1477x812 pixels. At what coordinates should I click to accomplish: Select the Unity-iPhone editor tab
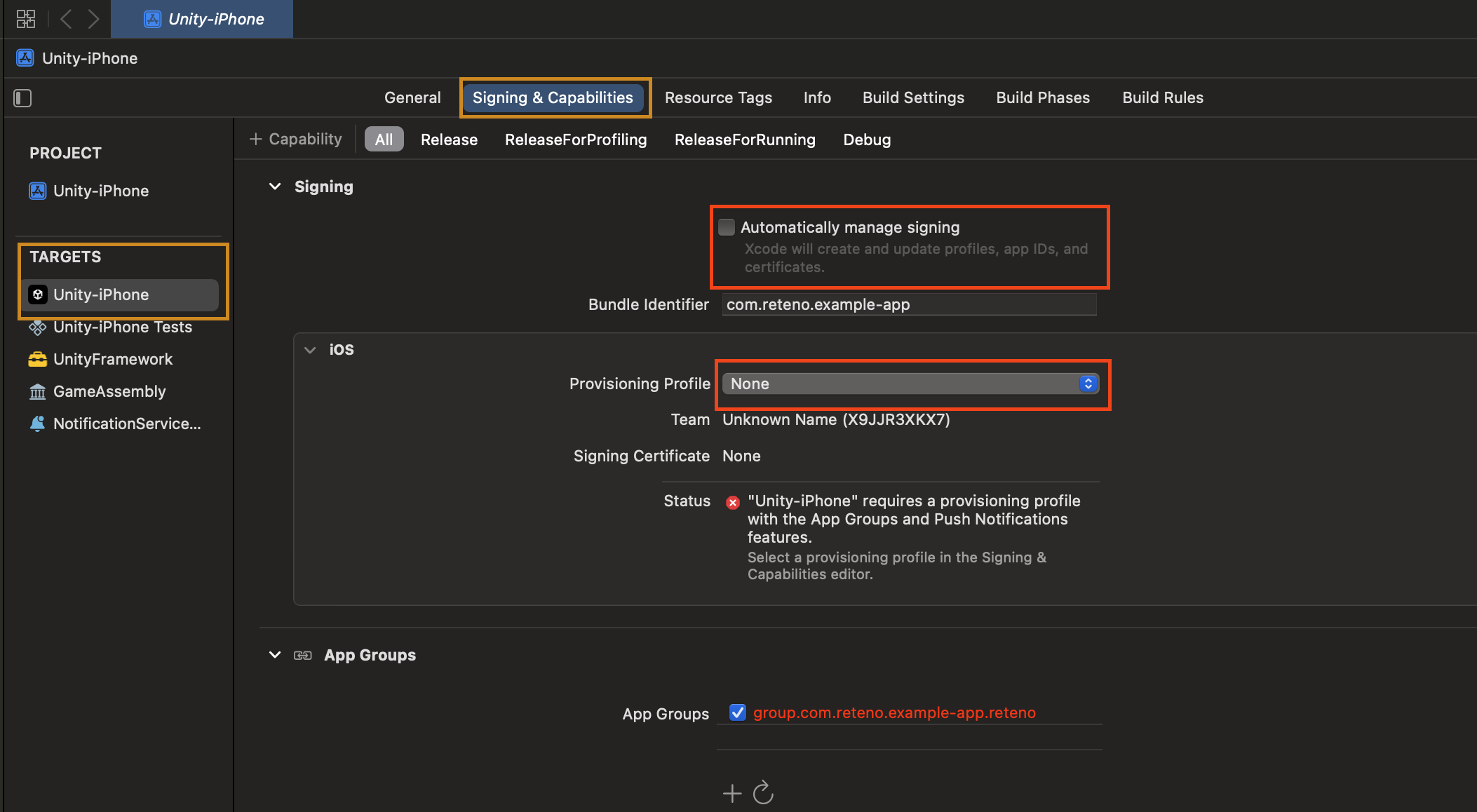click(x=202, y=19)
